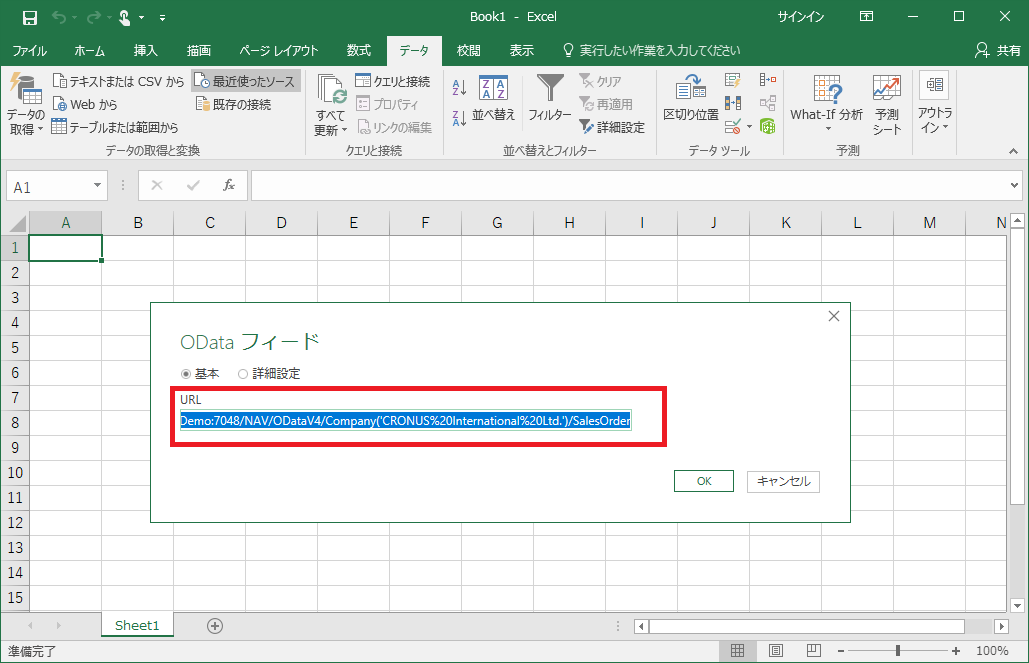The image size is (1029, 663).
Task: Click the touch/mouse mode icon in the title bar
Action: click(x=125, y=17)
